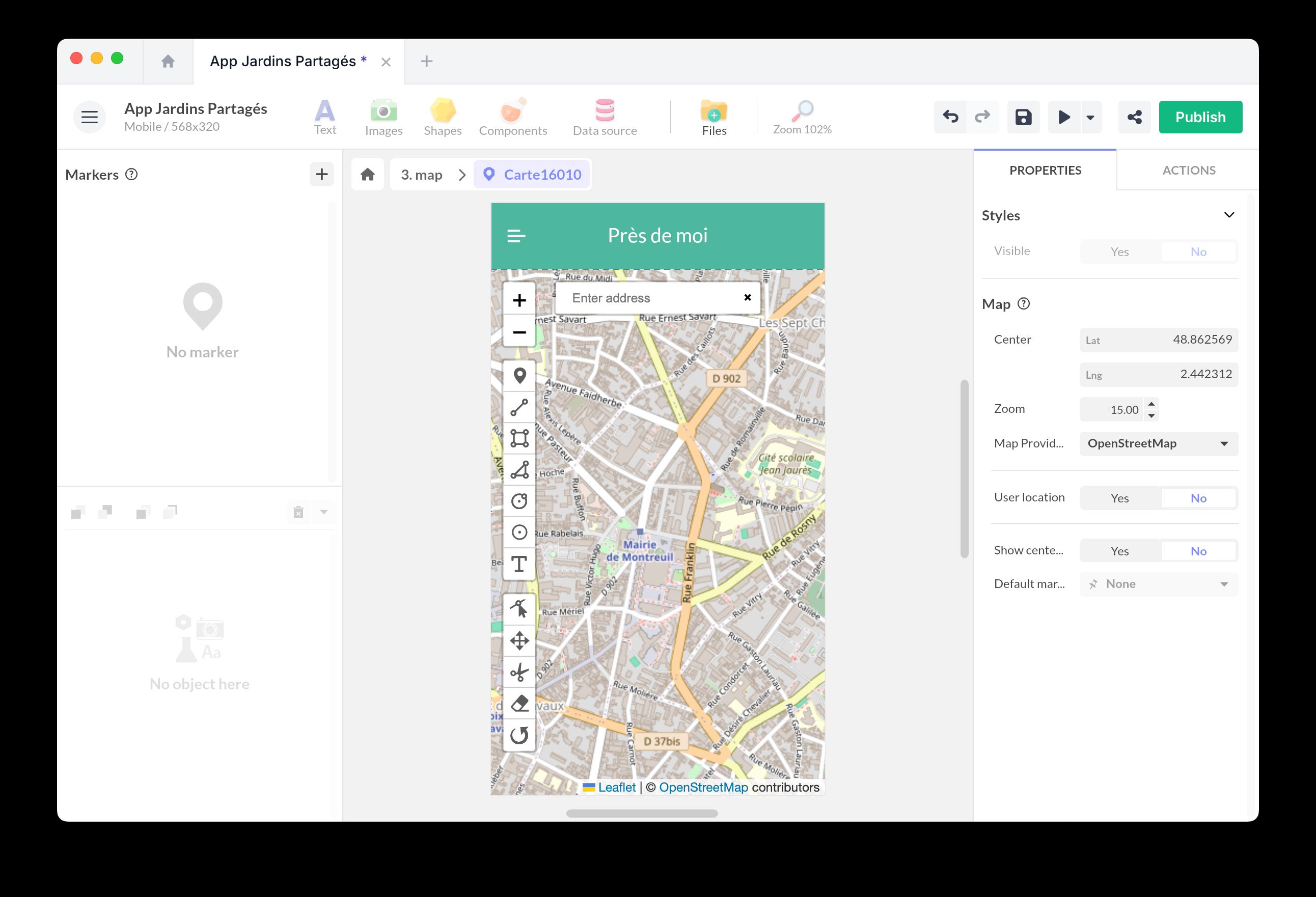Select the circle drawing tool
Image resolution: width=1316 pixels, height=897 pixels.
519,501
